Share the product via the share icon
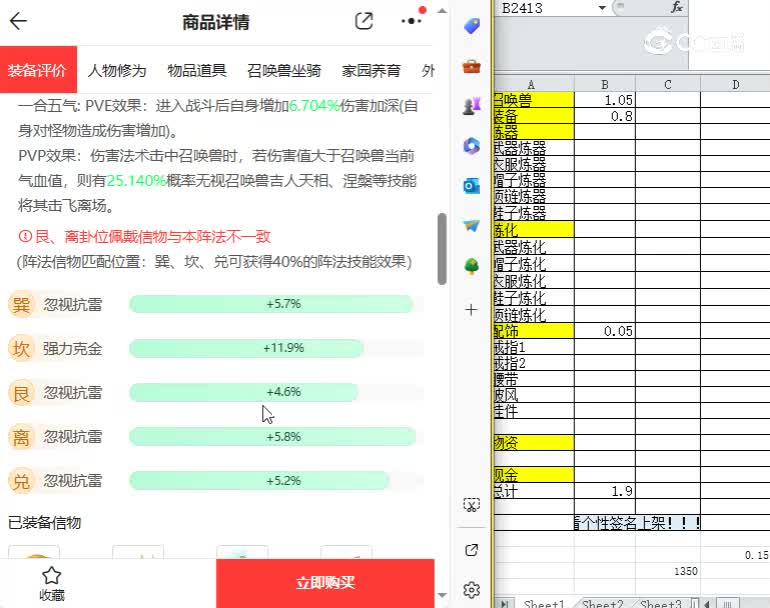The width and height of the screenshot is (770, 608). [364, 21]
